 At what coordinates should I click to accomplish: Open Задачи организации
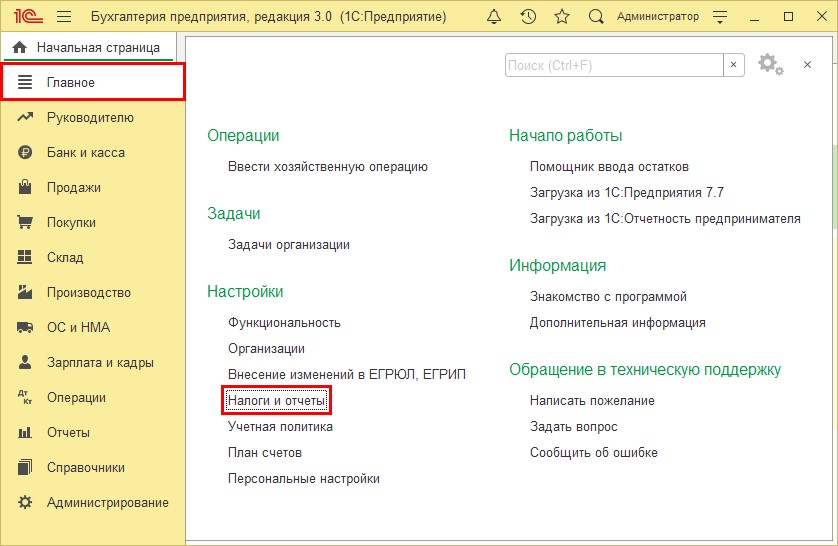[x=289, y=245]
